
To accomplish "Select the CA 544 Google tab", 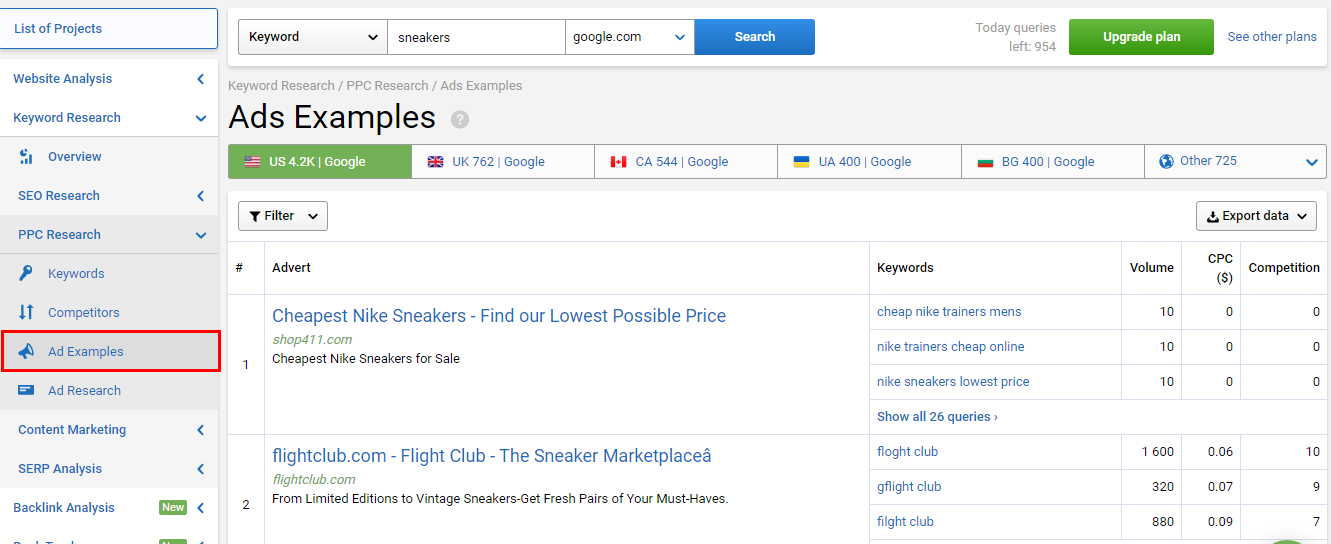I will pos(686,162).
